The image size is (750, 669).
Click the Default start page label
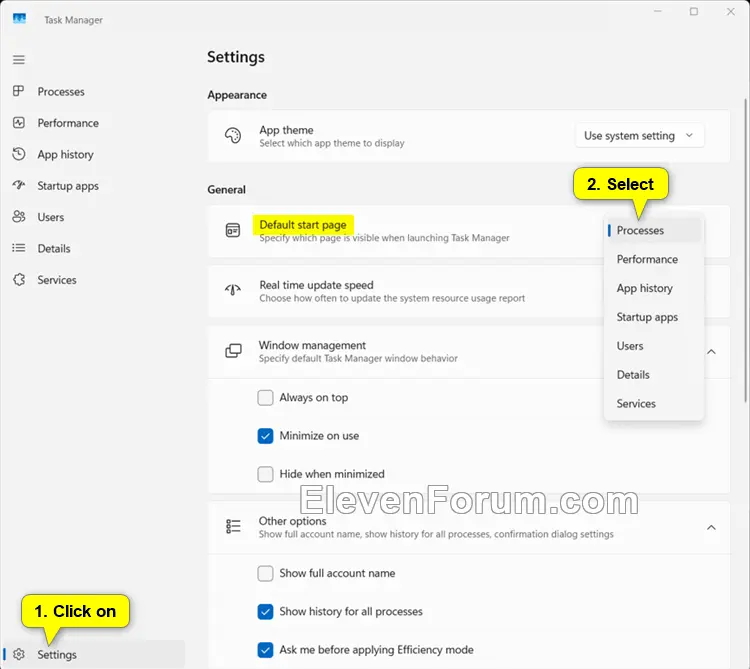click(x=303, y=225)
